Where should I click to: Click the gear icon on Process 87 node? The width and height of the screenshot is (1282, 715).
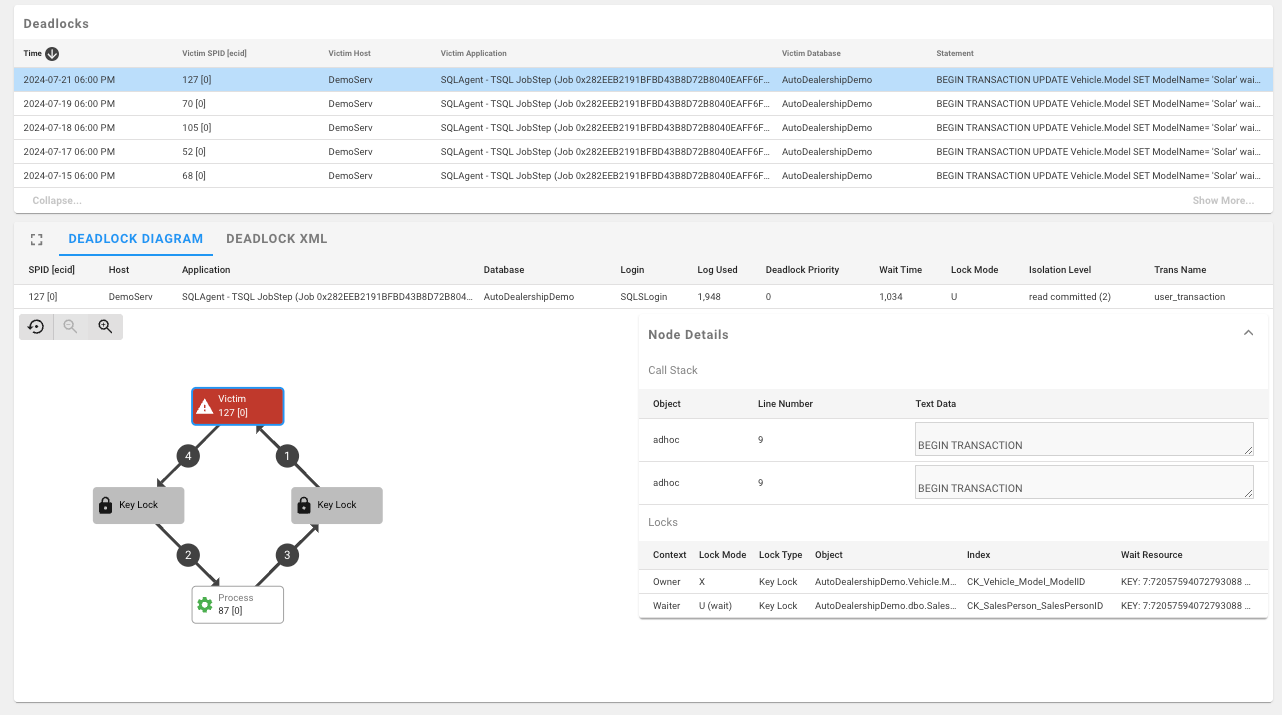[205, 604]
